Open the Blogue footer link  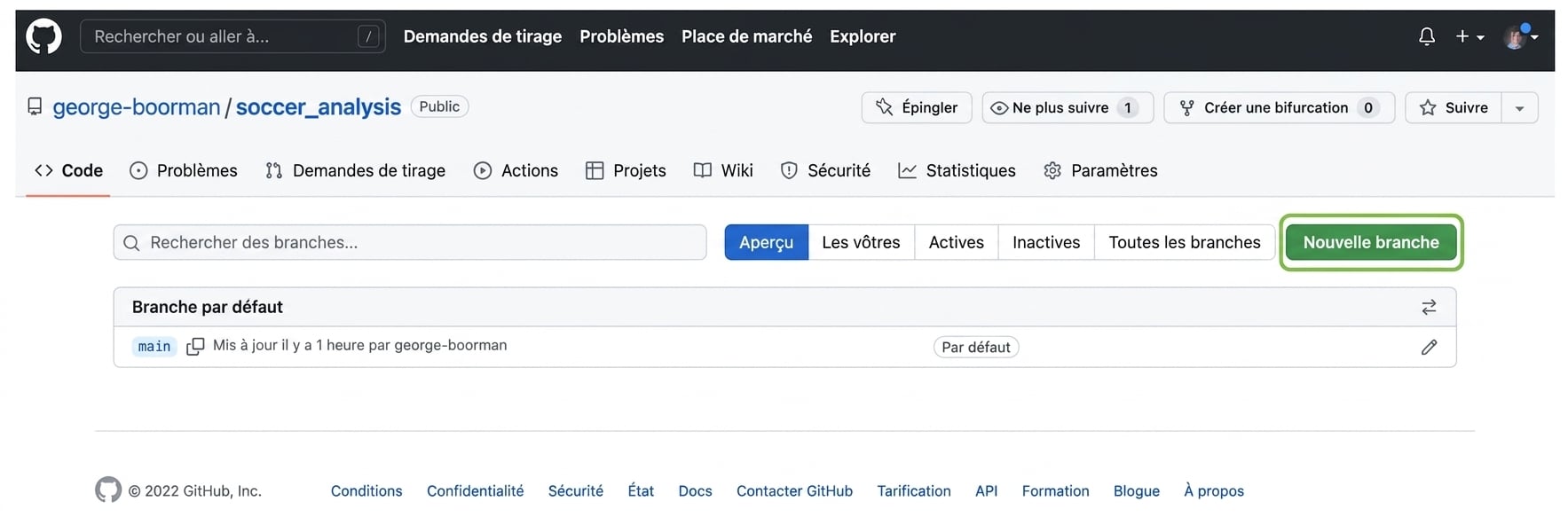tap(1137, 490)
